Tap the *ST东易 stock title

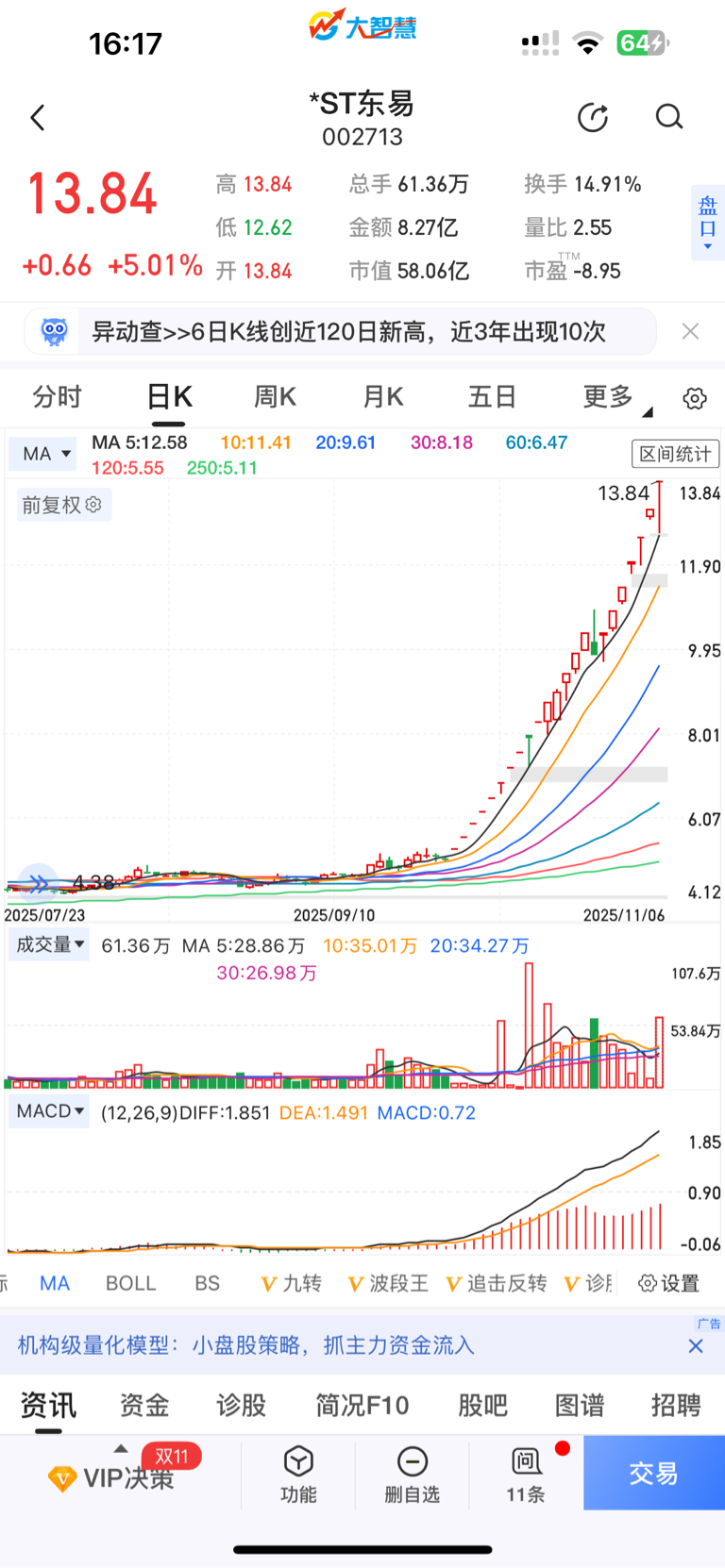click(x=362, y=104)
